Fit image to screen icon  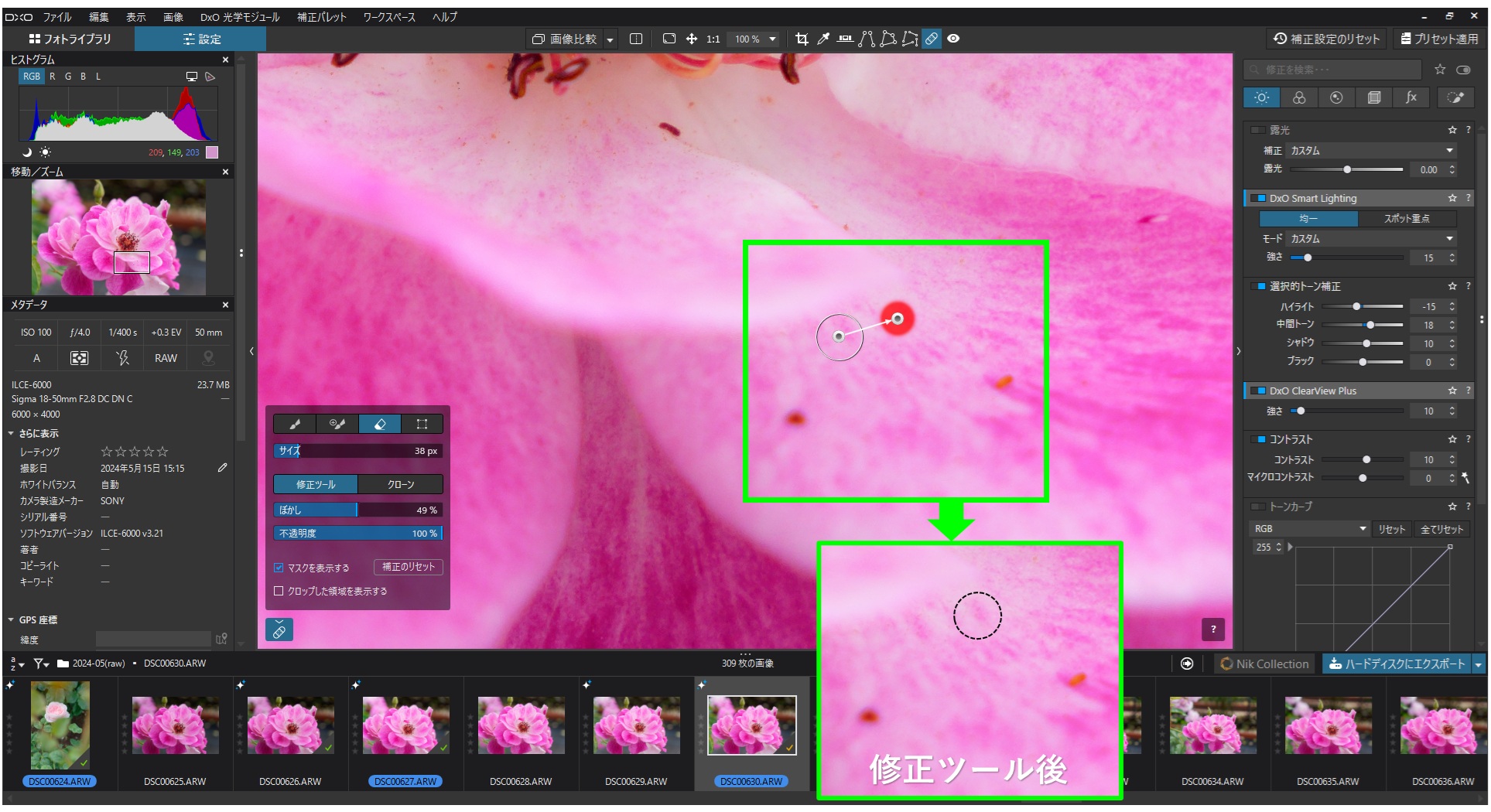pyautogui.click(x=669, y=39)
